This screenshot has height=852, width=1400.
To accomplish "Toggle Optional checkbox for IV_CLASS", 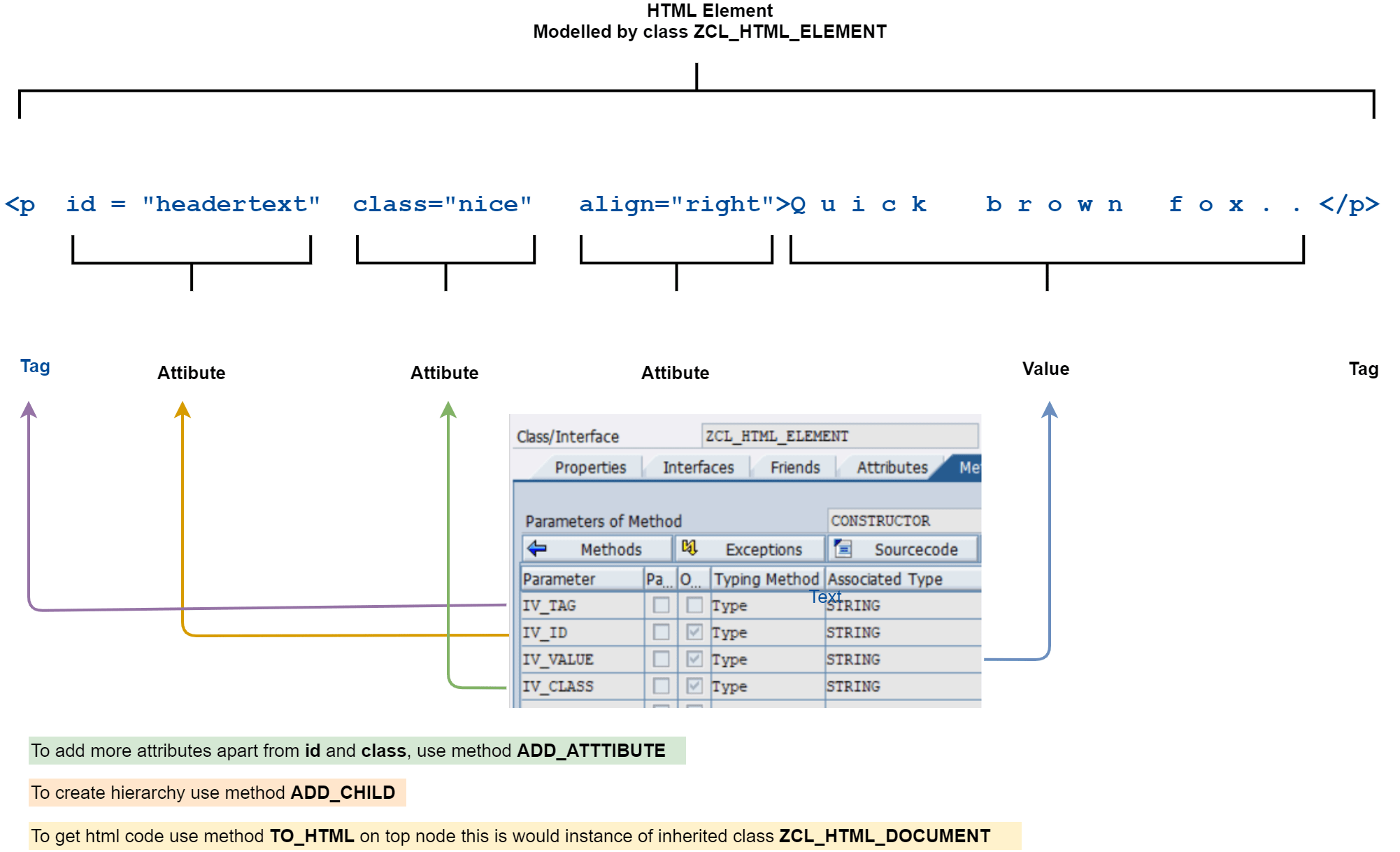I will click(694, 686).
